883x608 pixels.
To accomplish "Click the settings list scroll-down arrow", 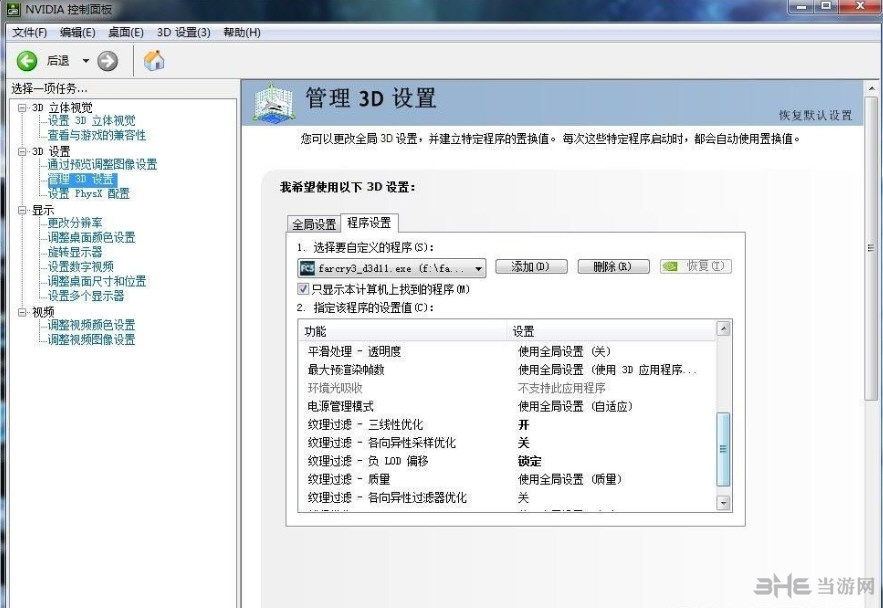I will [x=723, y=502].
